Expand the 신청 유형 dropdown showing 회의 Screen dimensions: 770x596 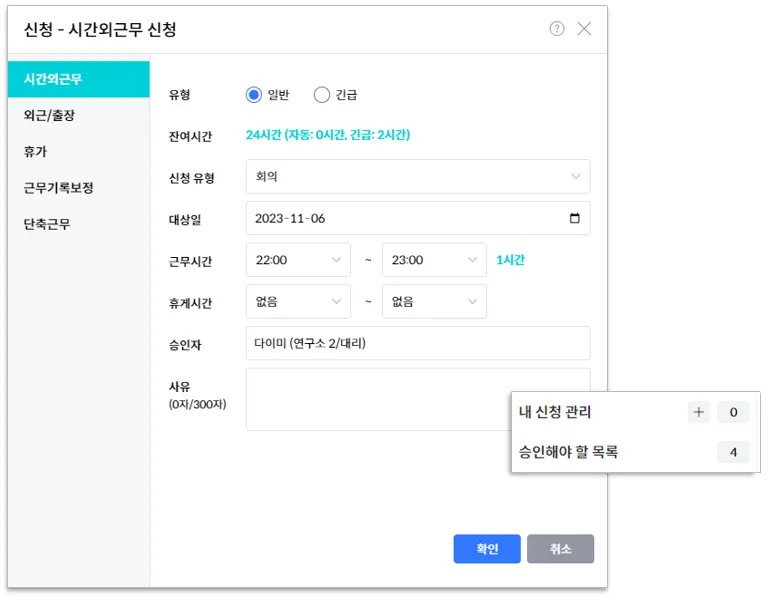(x=417, y=177)
